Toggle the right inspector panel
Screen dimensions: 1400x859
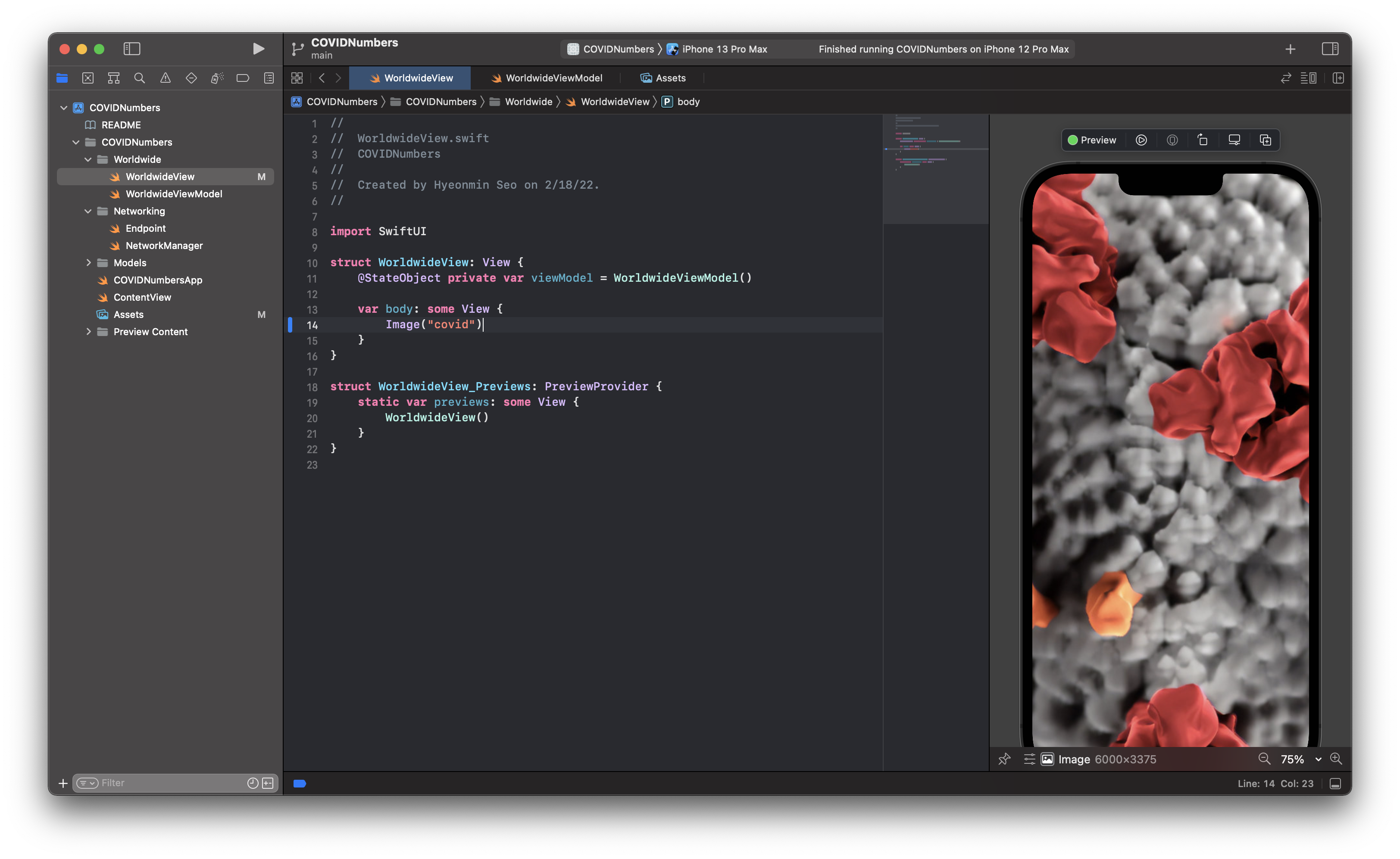click(x=1329, y=49)
